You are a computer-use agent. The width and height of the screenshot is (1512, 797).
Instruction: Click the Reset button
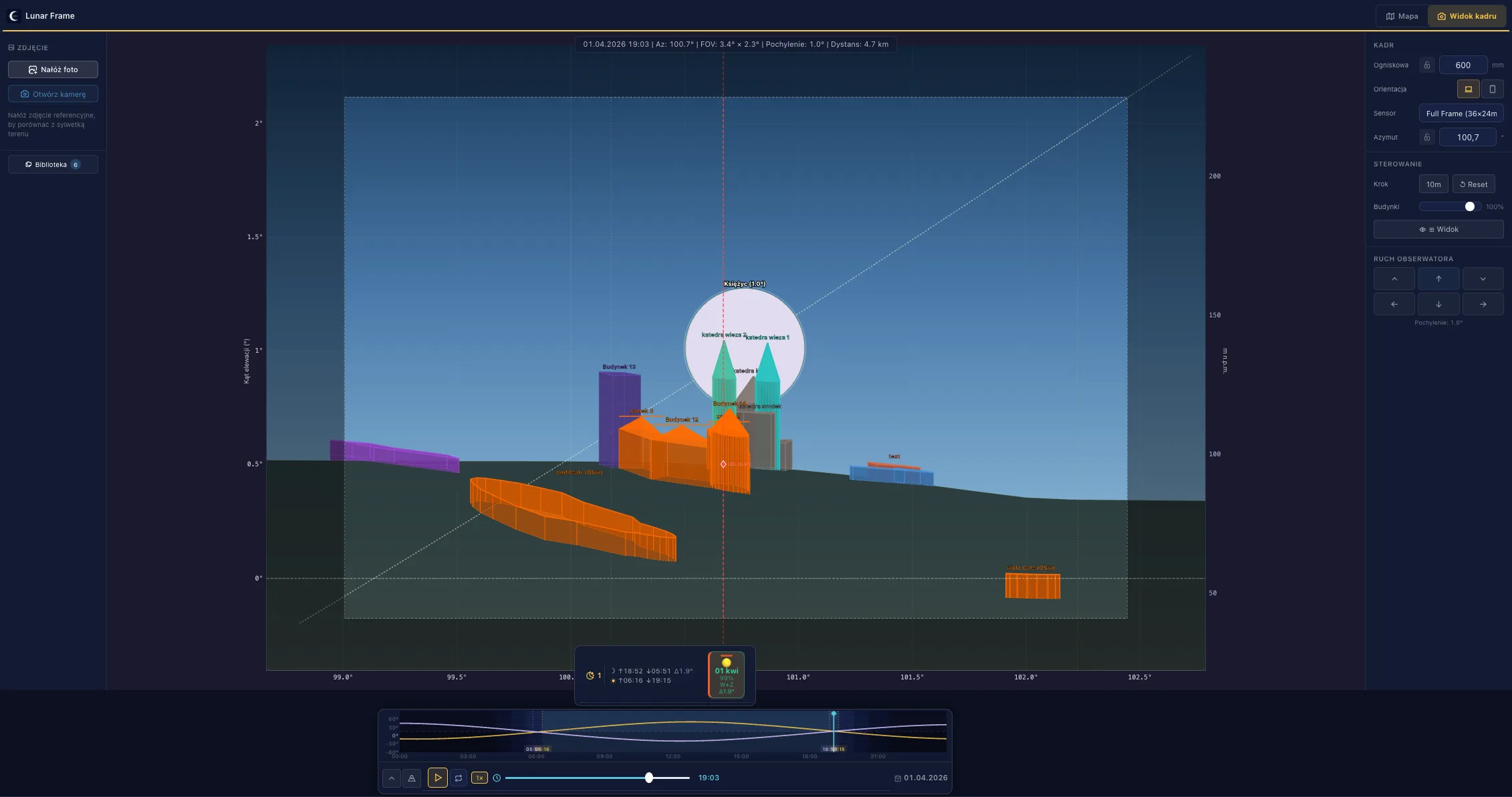click(x=1473, y=184)
